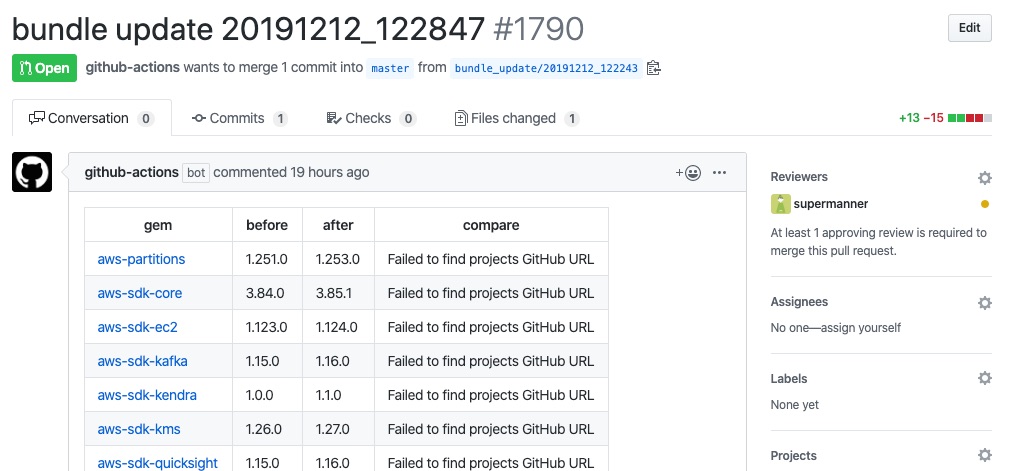1020x471 pixels.
Task: Add a reaction with the smiley icon
Action: 688,172
